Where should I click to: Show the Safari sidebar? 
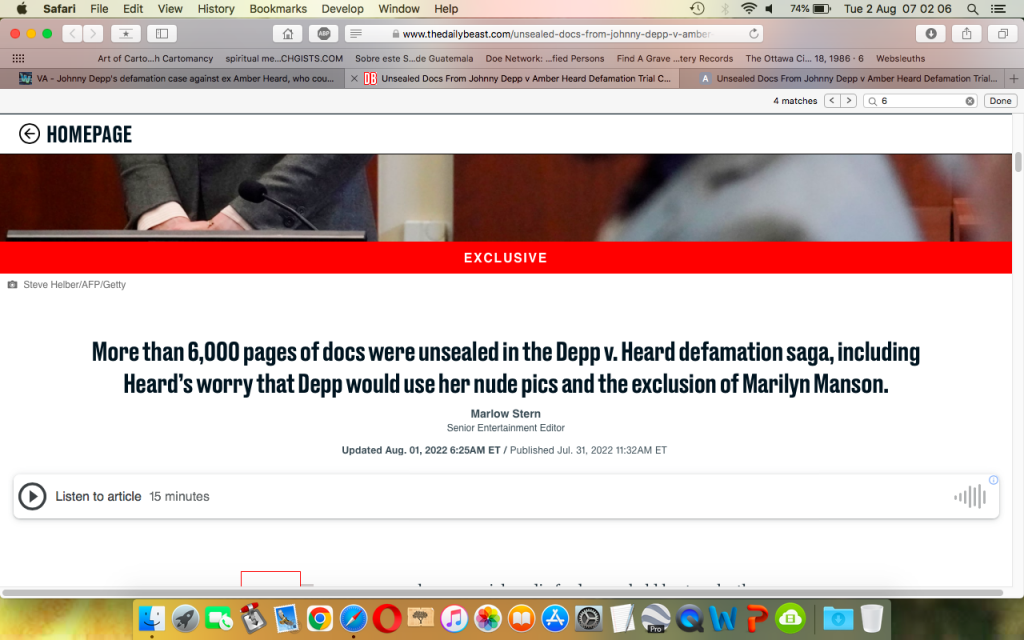162,33
